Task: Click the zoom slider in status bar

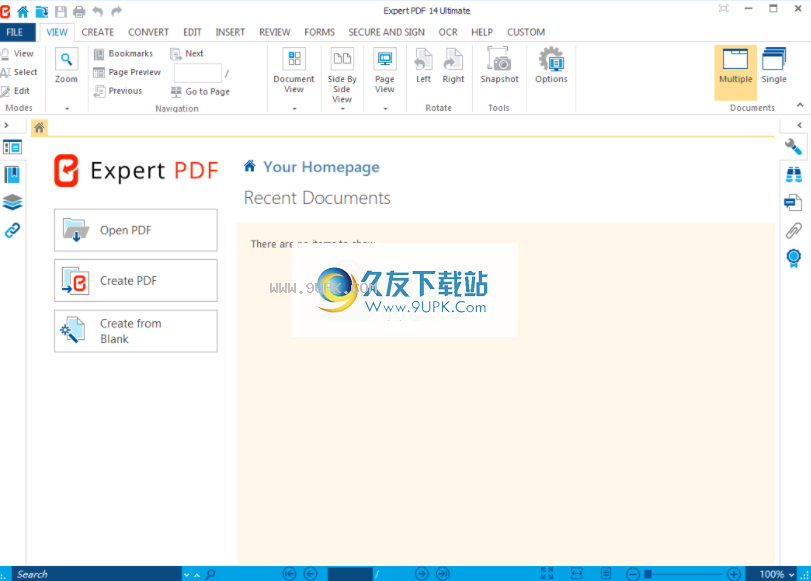Action: (683, 574)
